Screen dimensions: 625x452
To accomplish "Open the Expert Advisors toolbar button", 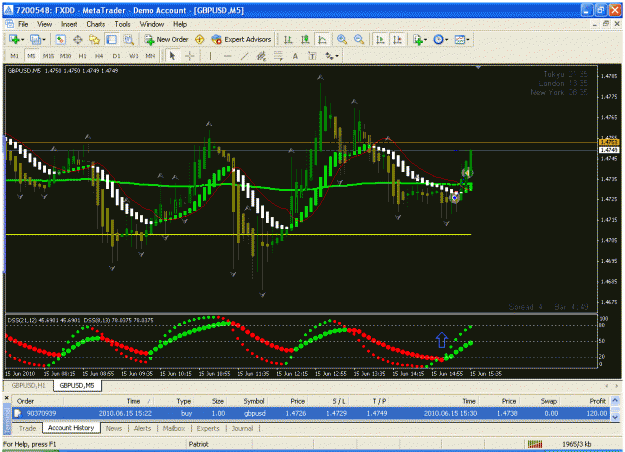I will [x=241, y=39].
